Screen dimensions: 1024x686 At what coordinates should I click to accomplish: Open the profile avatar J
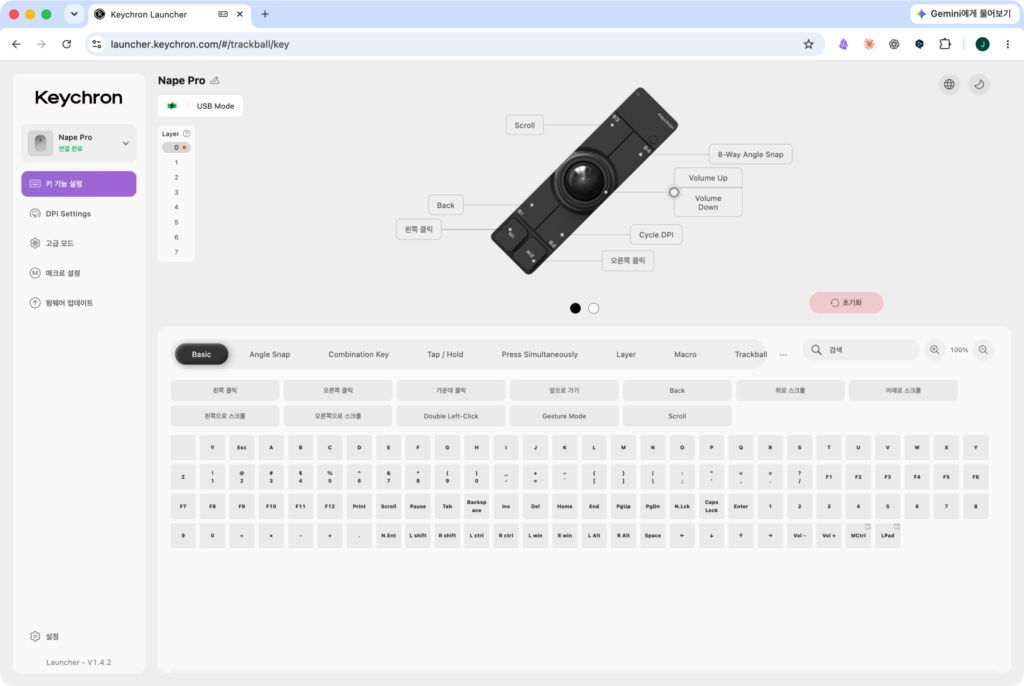(982, 44)
